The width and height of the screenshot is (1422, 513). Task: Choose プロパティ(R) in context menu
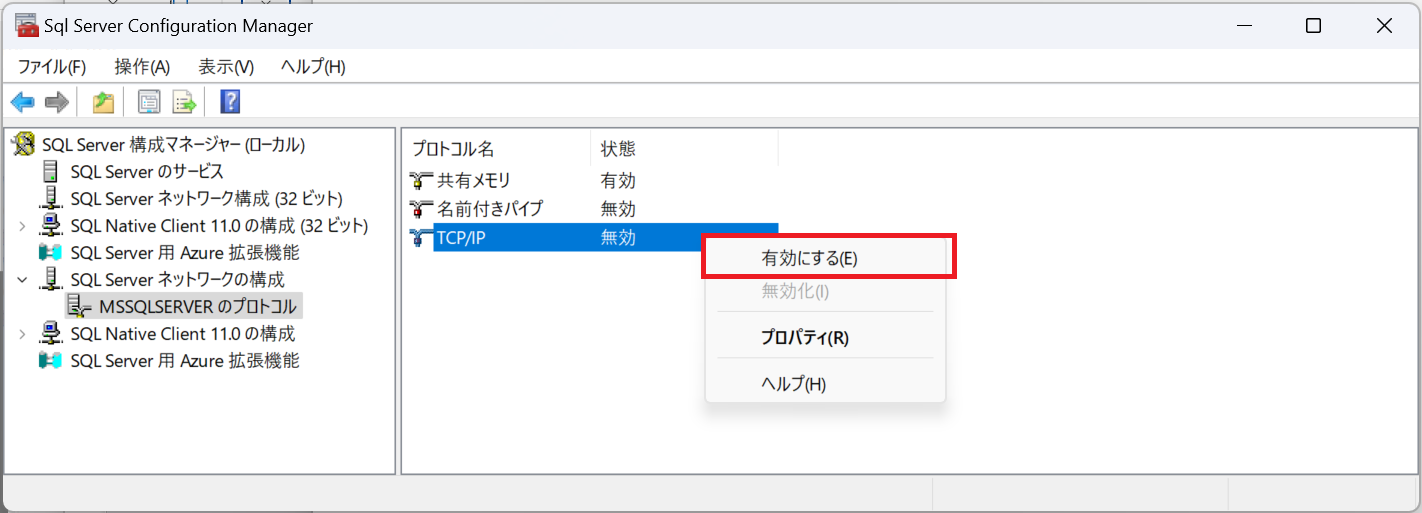[x=826, y=338]
